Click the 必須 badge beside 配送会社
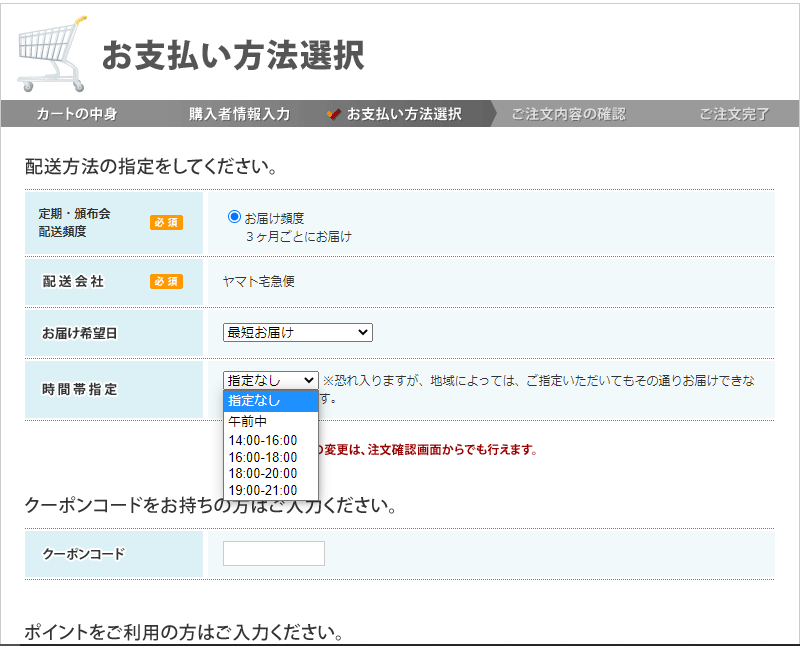 tap(166, 282)
